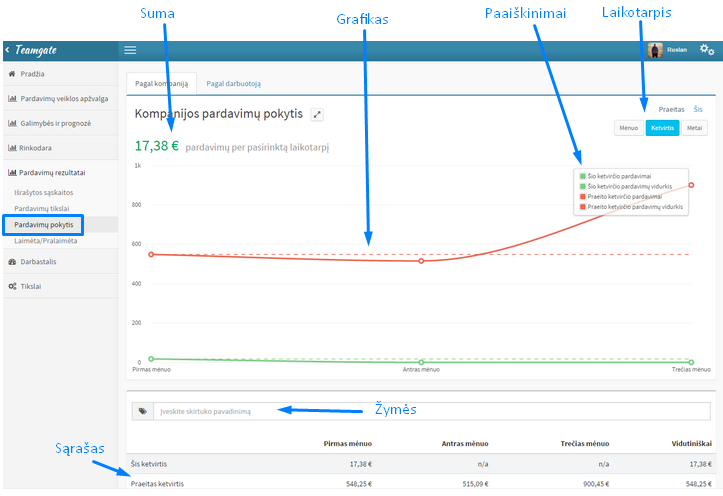Toggle Praeito ketvirčio pardavimų vidurkis legend entry
Image resolution: width=723 pixels, height=496 pixels.
[631, 207]
